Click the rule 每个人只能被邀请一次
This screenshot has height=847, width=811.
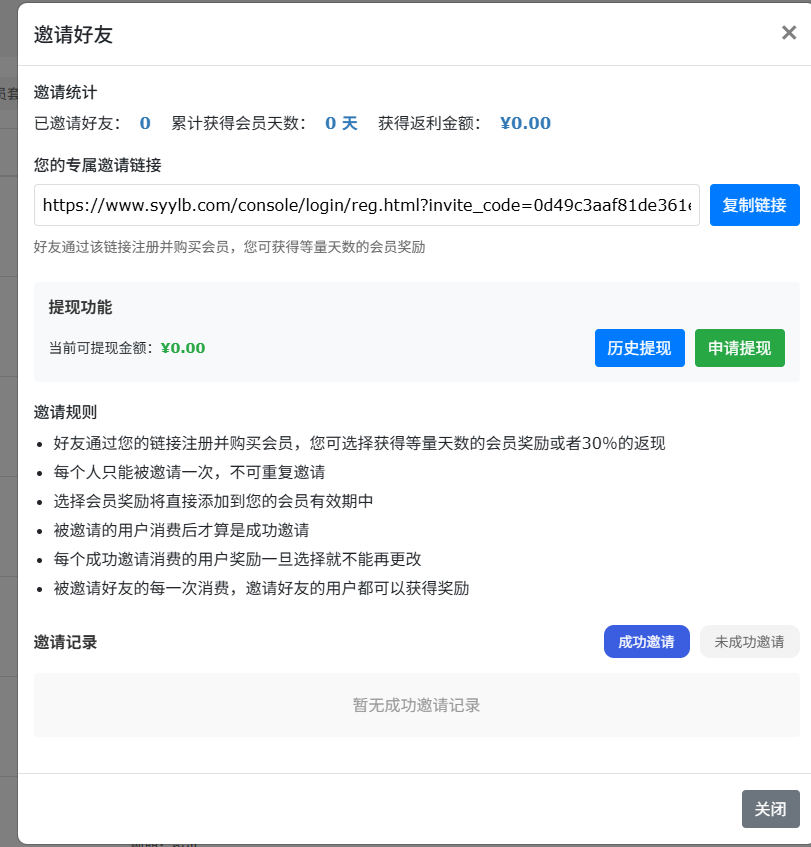[189, 472]
